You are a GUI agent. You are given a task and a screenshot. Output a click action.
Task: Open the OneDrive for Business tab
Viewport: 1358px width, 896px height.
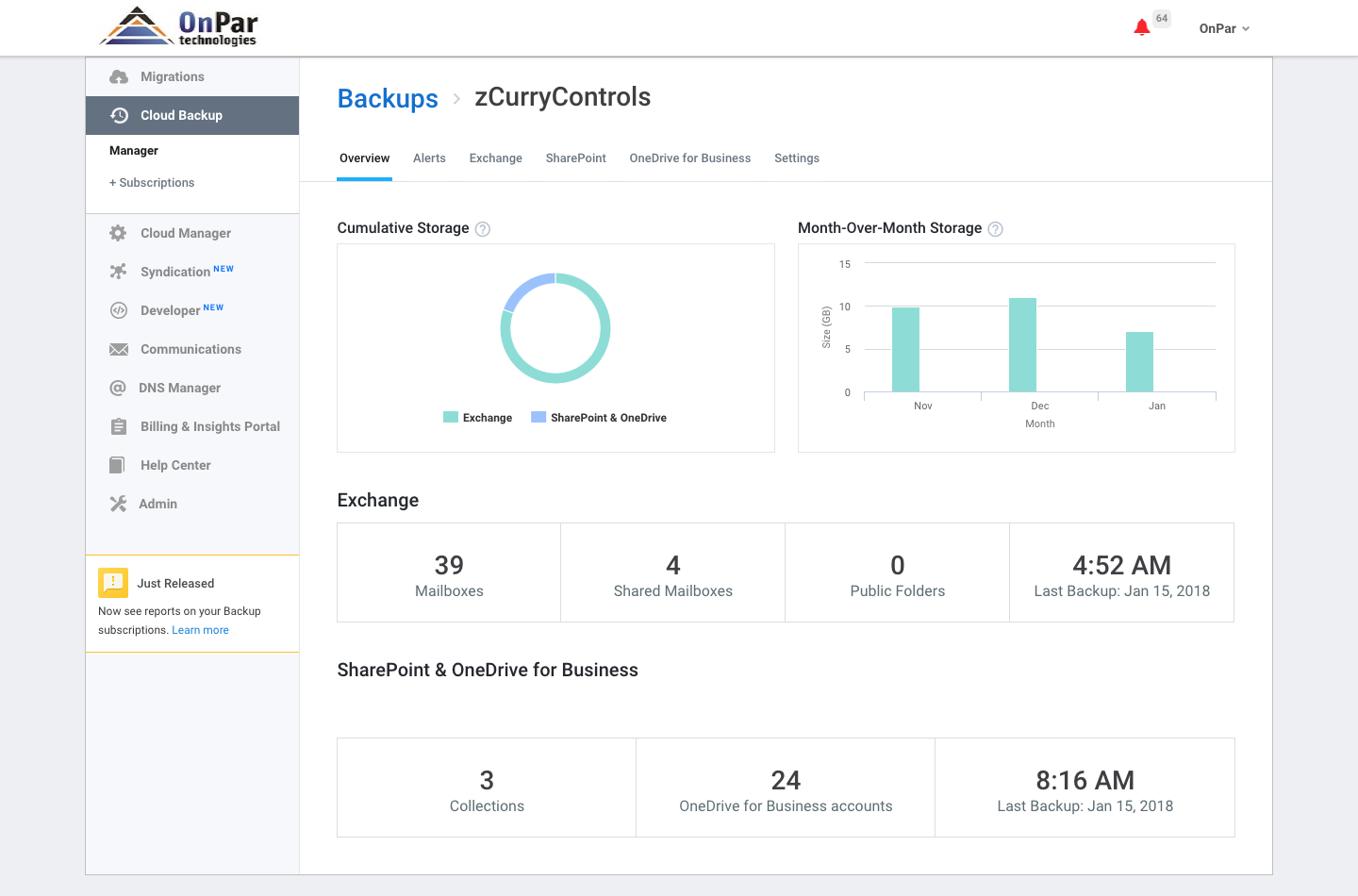click(690, 158)
